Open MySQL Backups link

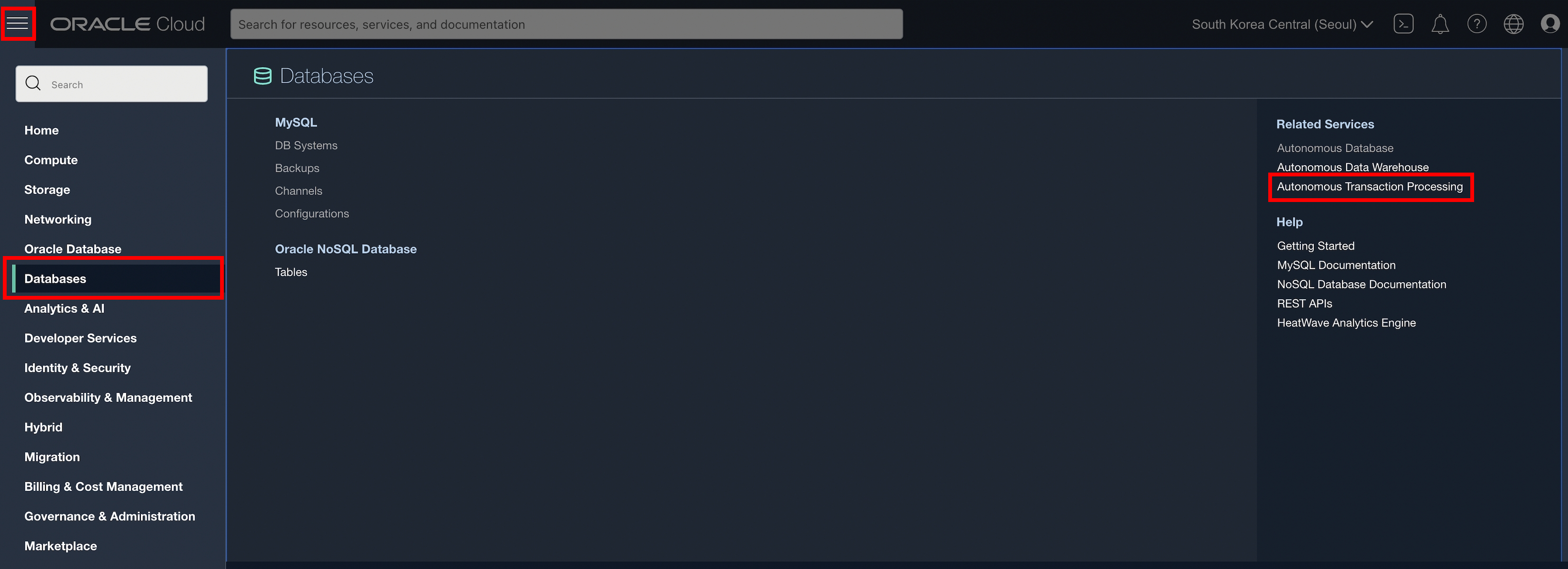pos(296,168)
